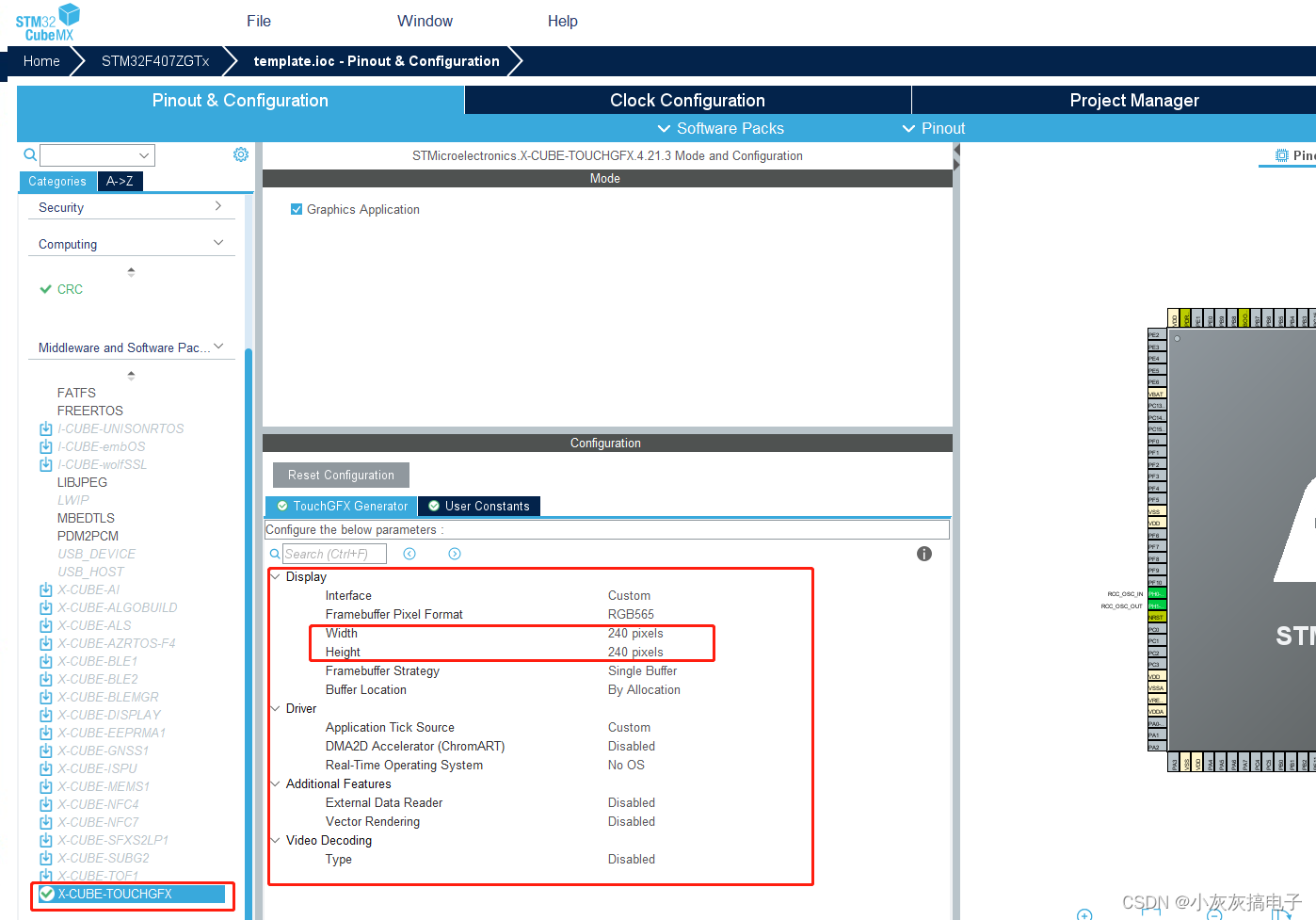This screenshot has height=920, width=1316.
Task: Click the template.ioc breadcrumb
Action: (x=377, y=61)
